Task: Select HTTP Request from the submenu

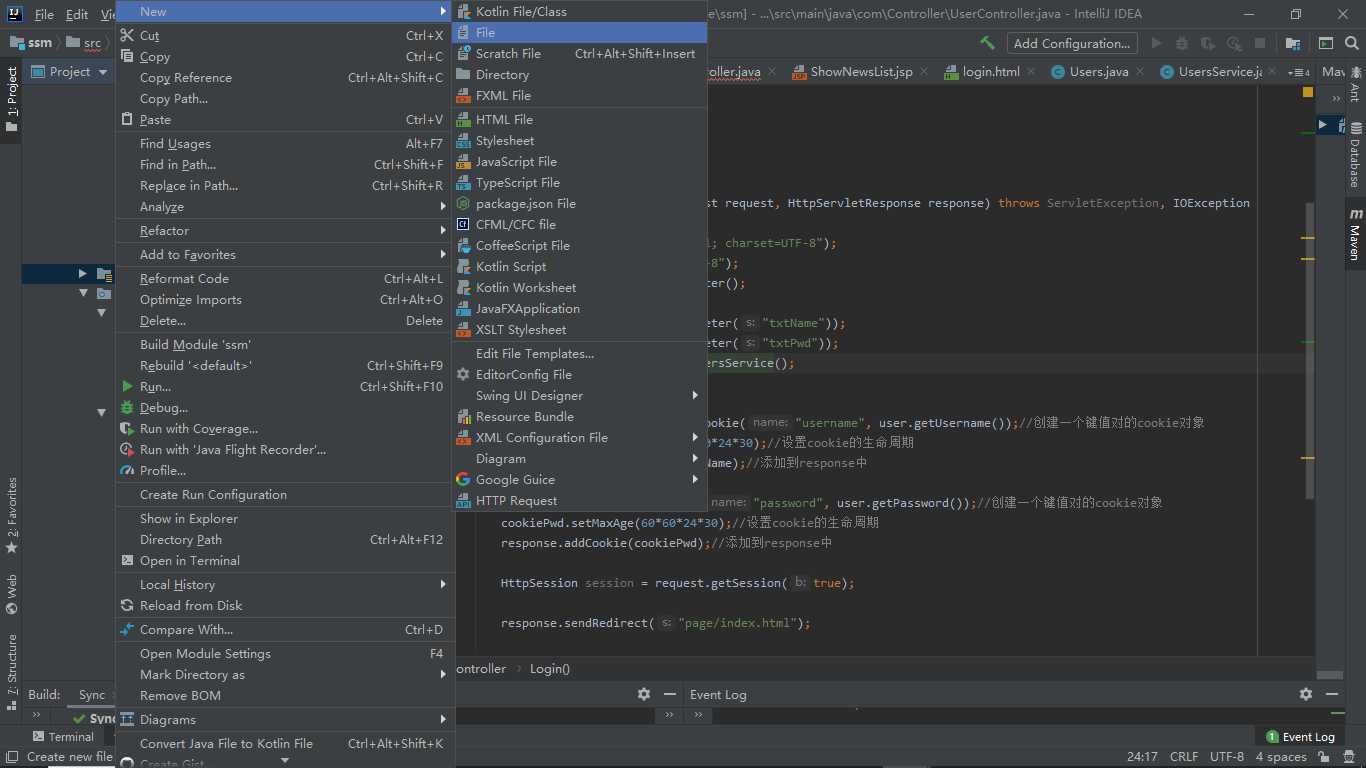Action: point(579,500)
